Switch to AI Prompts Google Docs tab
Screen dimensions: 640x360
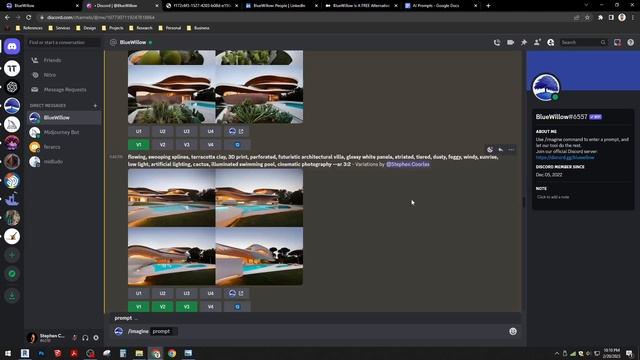click(441, 6)
